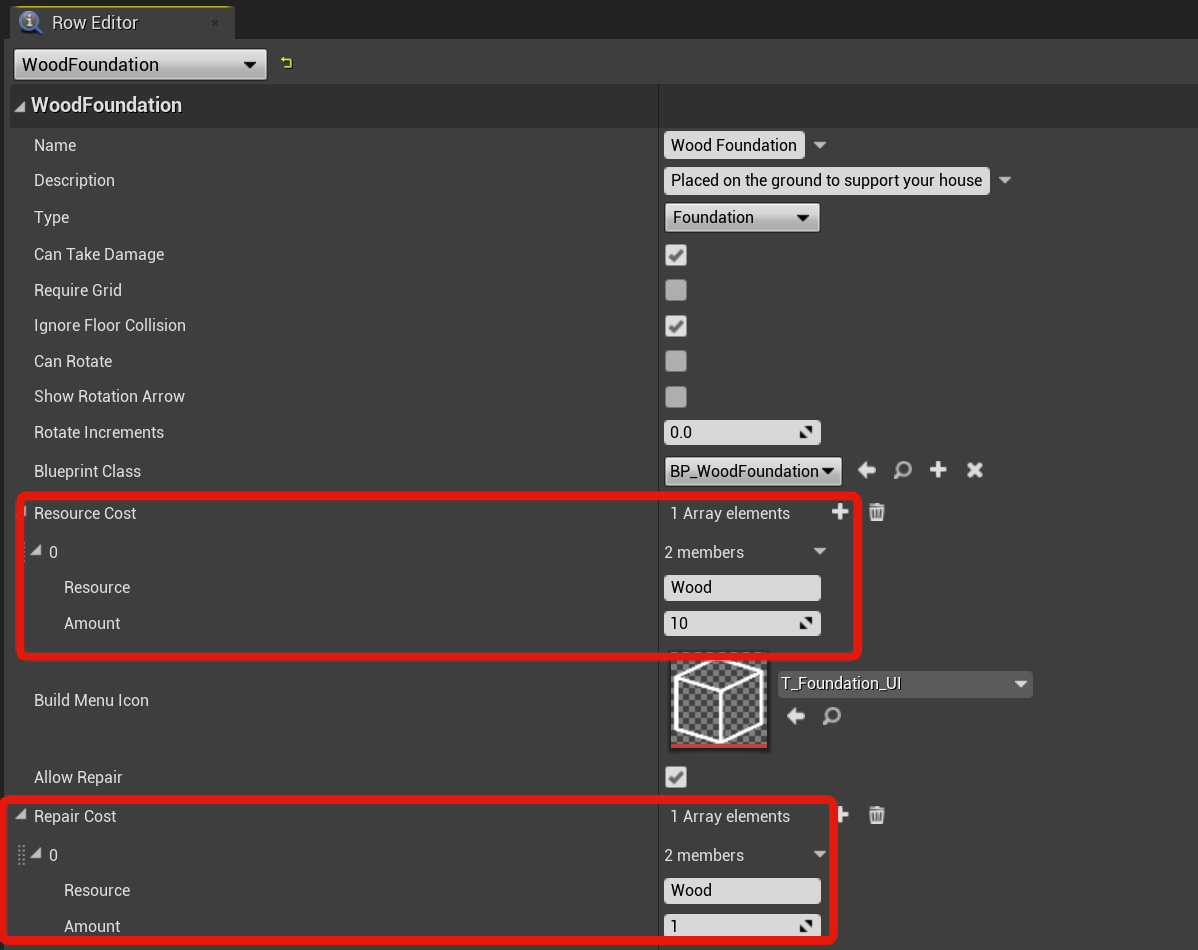This screenshot has width=1198, height=950.
Task: Toggle the Allow Repair checkbox
Action: tap(676, 777)
